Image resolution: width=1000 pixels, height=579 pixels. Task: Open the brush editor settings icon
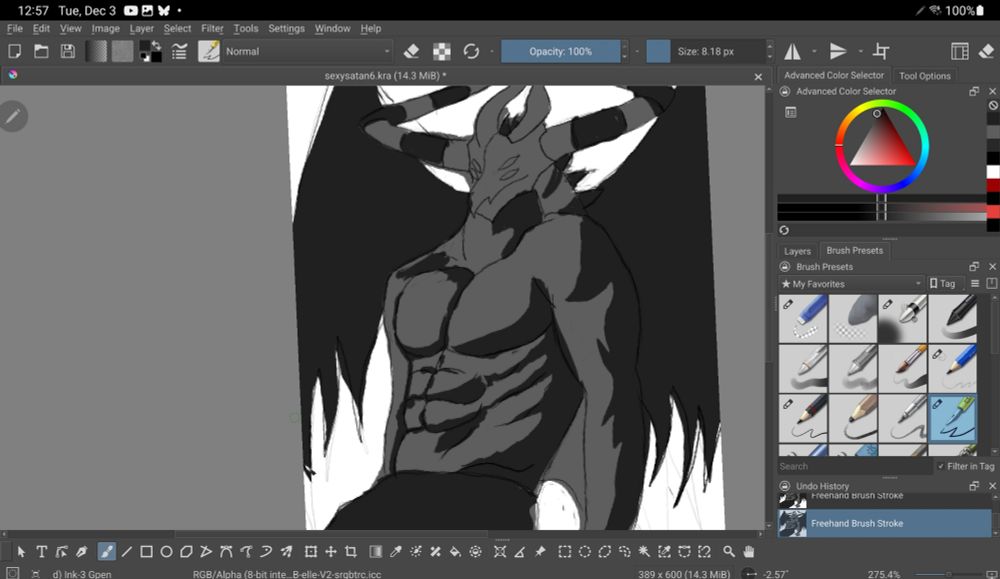tap(180, 51)
